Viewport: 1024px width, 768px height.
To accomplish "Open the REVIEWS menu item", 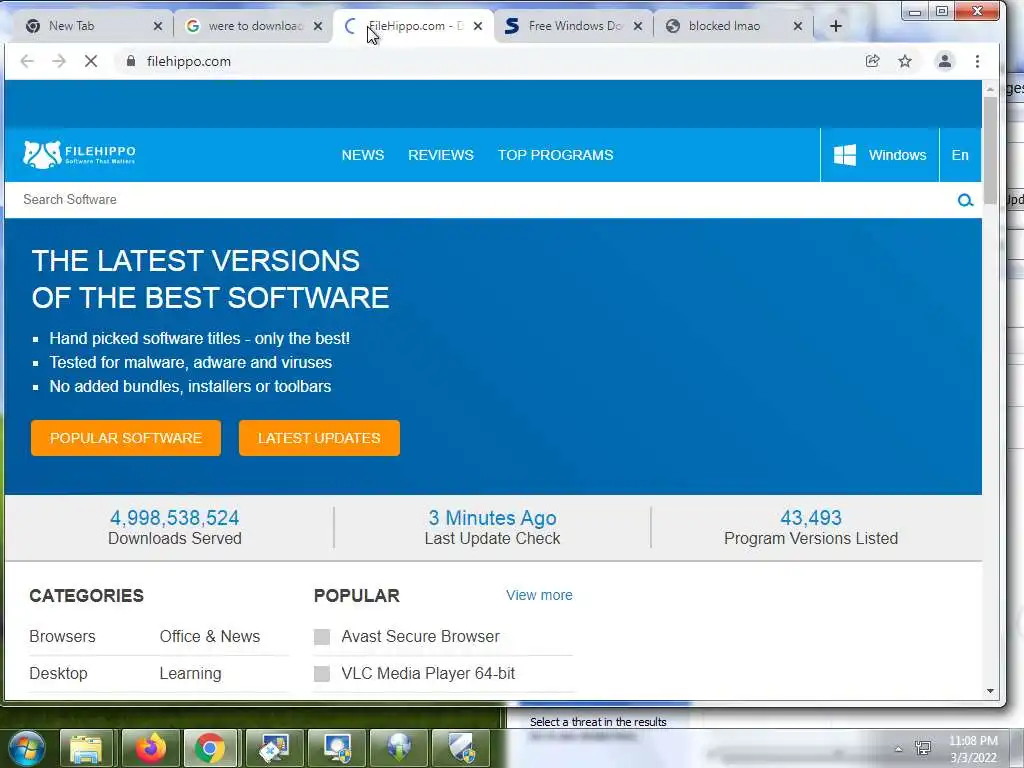I will coord(441,155).
